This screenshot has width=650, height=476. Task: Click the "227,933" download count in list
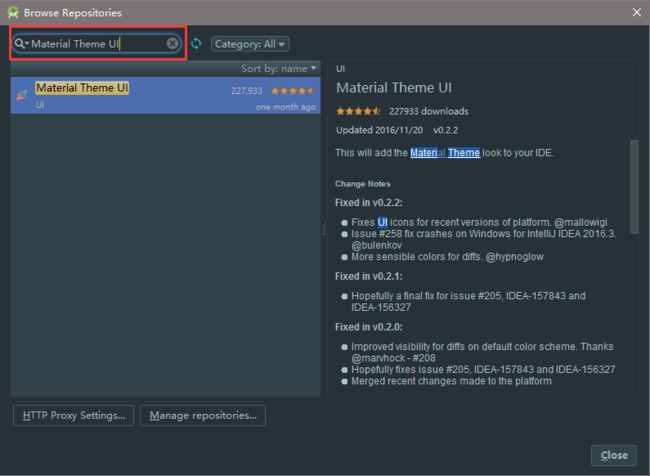247,91
